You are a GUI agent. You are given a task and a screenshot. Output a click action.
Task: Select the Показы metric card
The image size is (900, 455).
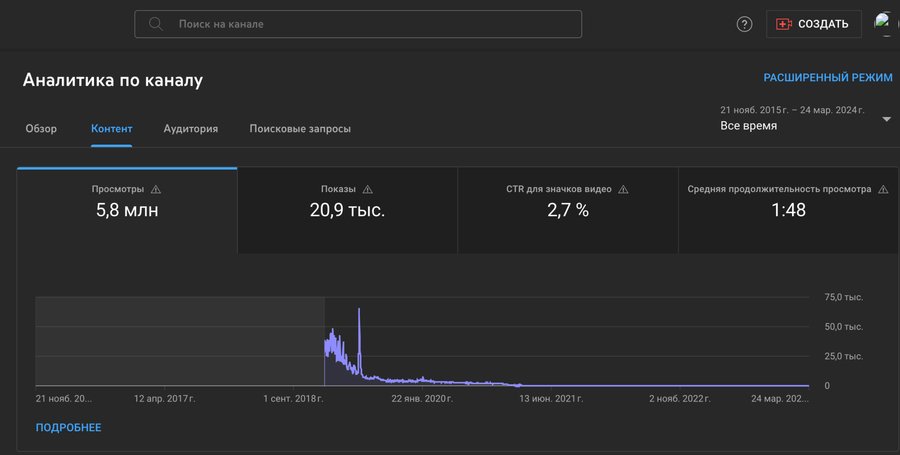pos(347,210)
